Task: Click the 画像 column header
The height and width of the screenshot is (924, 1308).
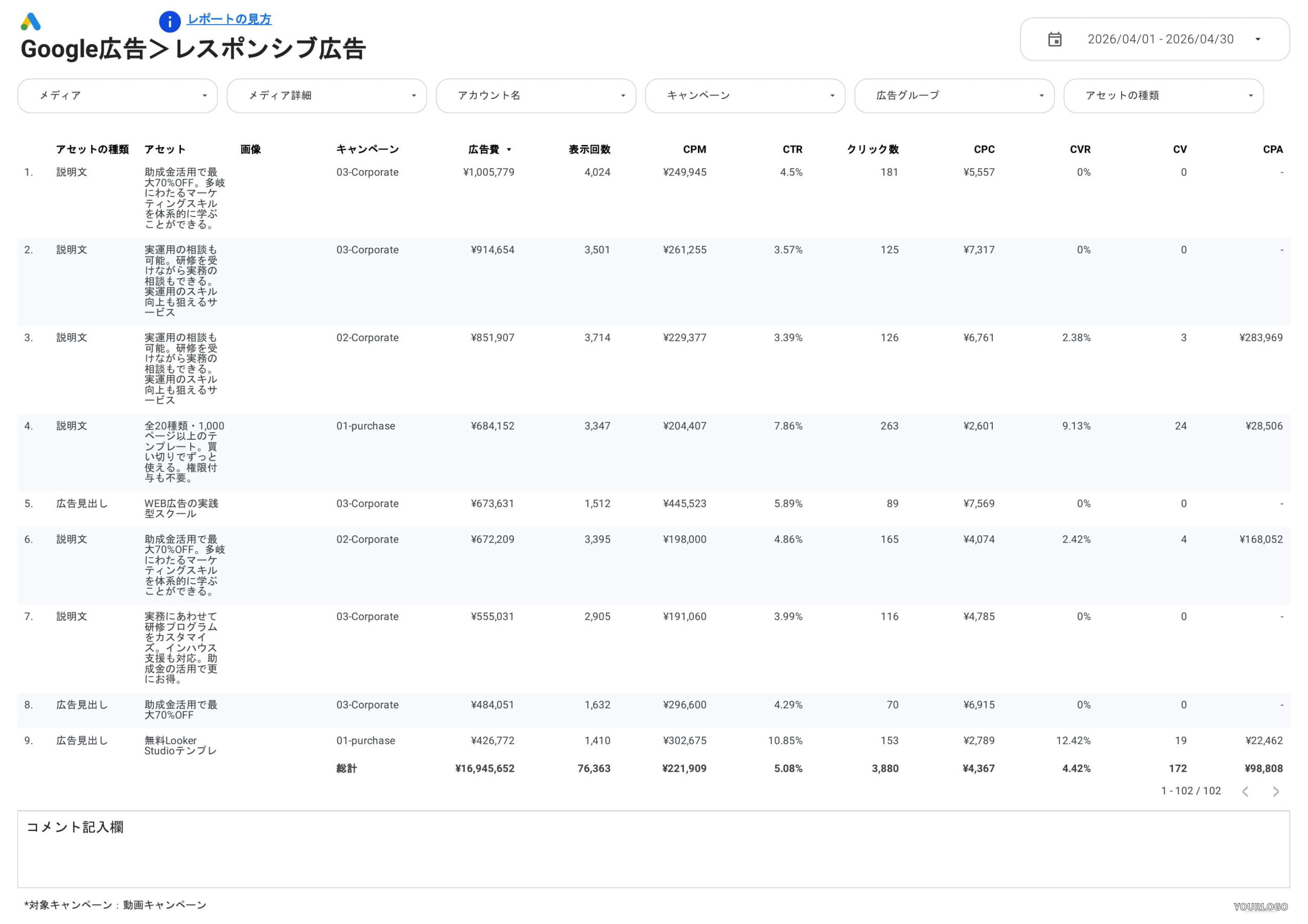Action: pyautogui.click(x=251, y=149)
